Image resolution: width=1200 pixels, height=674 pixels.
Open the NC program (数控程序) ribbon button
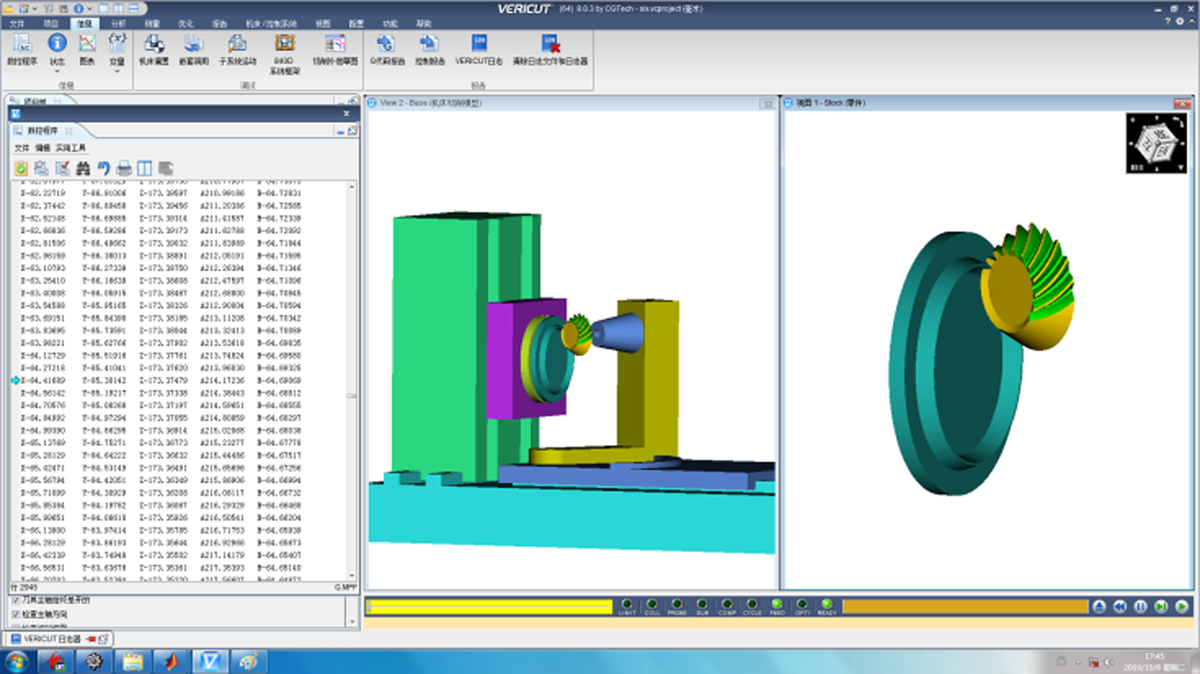[22, 48]
